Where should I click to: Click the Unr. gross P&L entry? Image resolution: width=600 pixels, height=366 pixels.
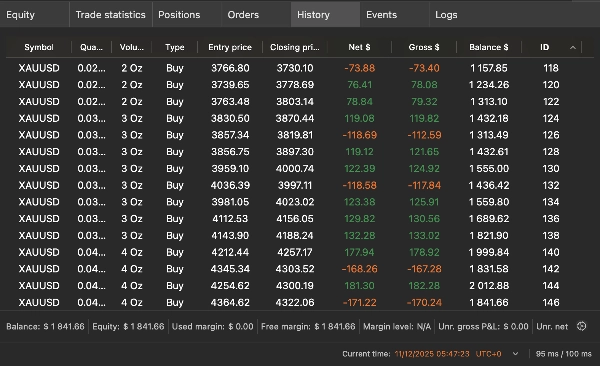(483, 327)
